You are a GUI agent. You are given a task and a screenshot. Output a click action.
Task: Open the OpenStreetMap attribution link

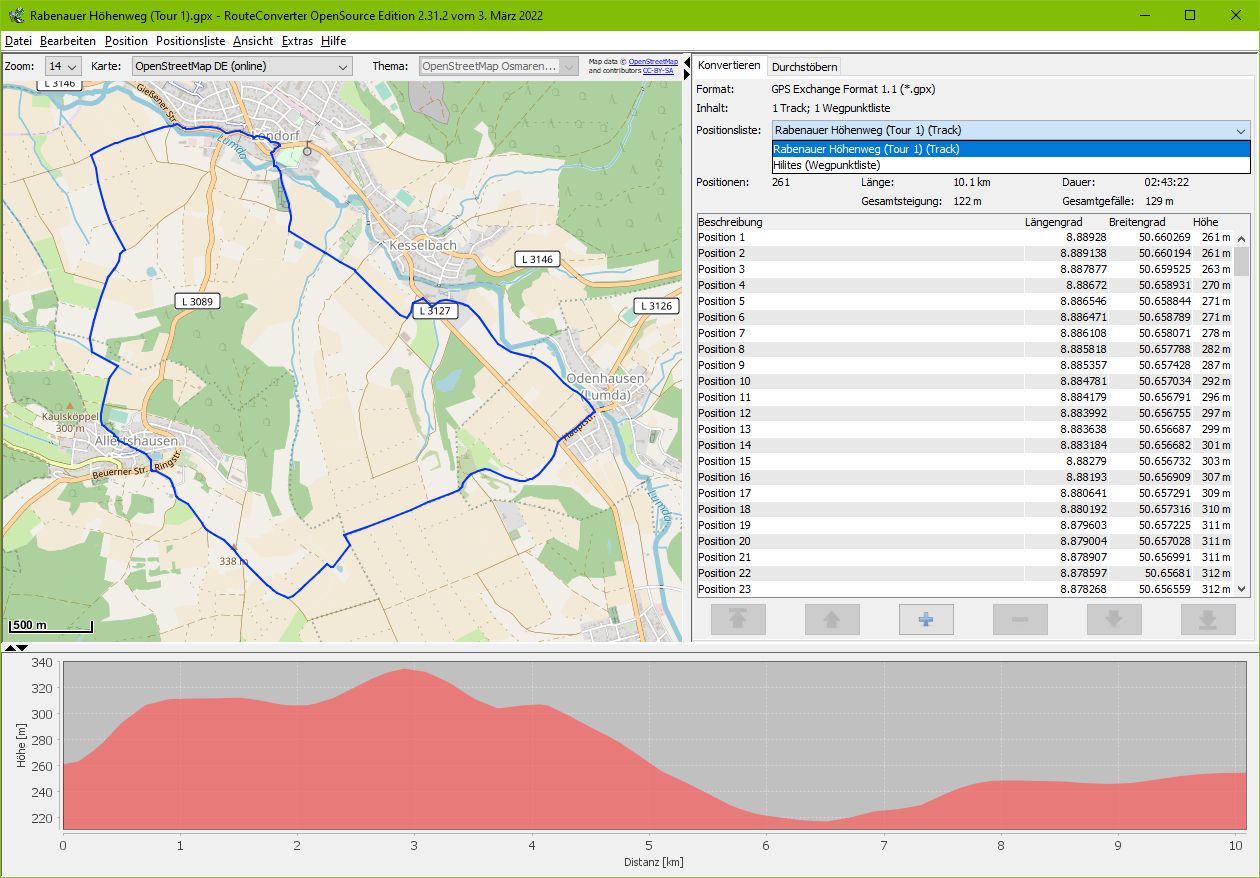click(653, 61)
